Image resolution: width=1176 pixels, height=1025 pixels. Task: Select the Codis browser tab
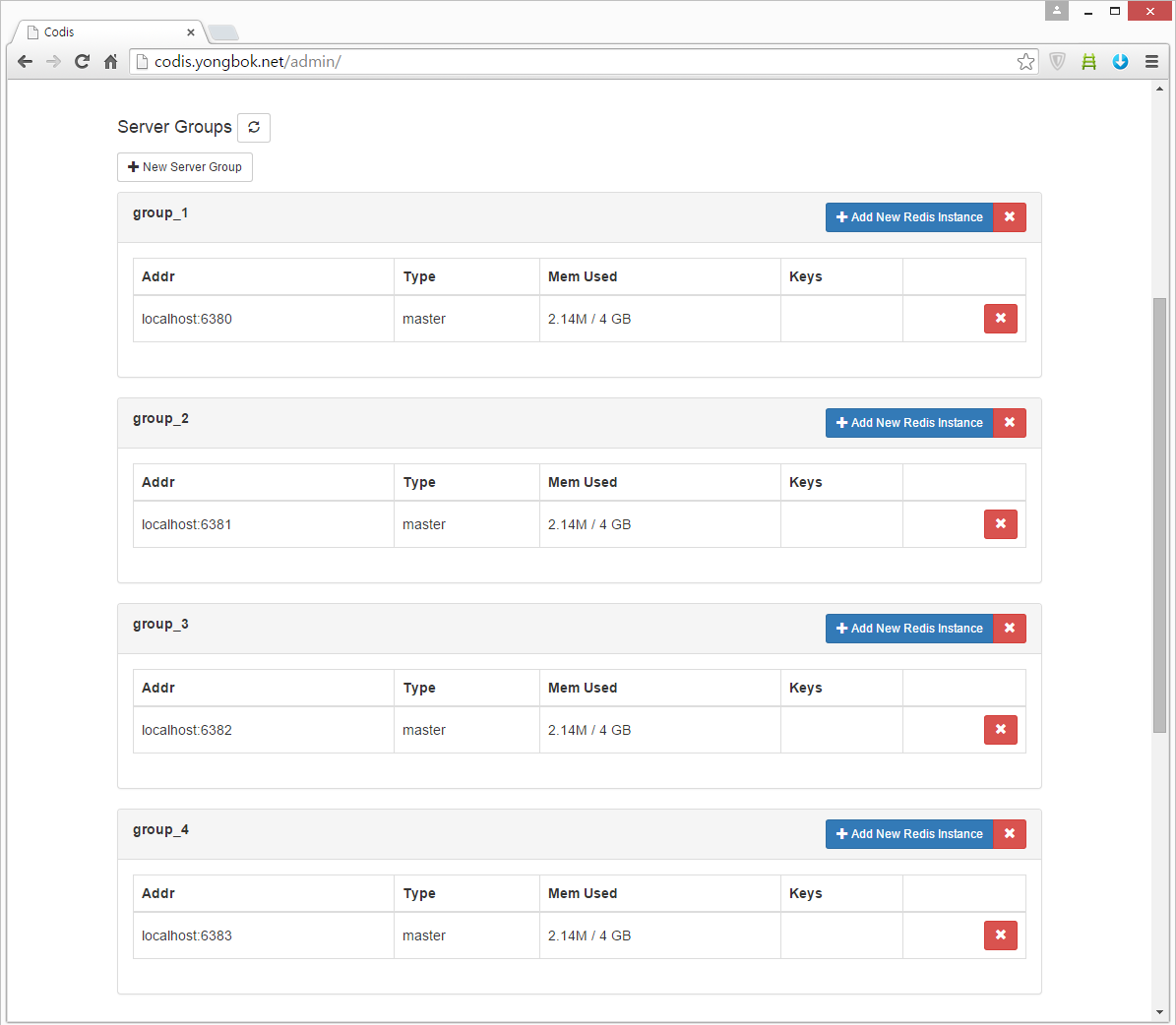109,32
